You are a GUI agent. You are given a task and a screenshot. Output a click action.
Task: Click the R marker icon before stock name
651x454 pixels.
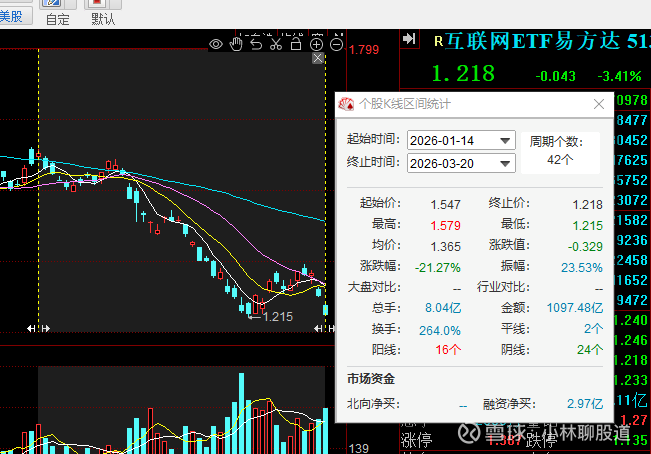point(438,41)
